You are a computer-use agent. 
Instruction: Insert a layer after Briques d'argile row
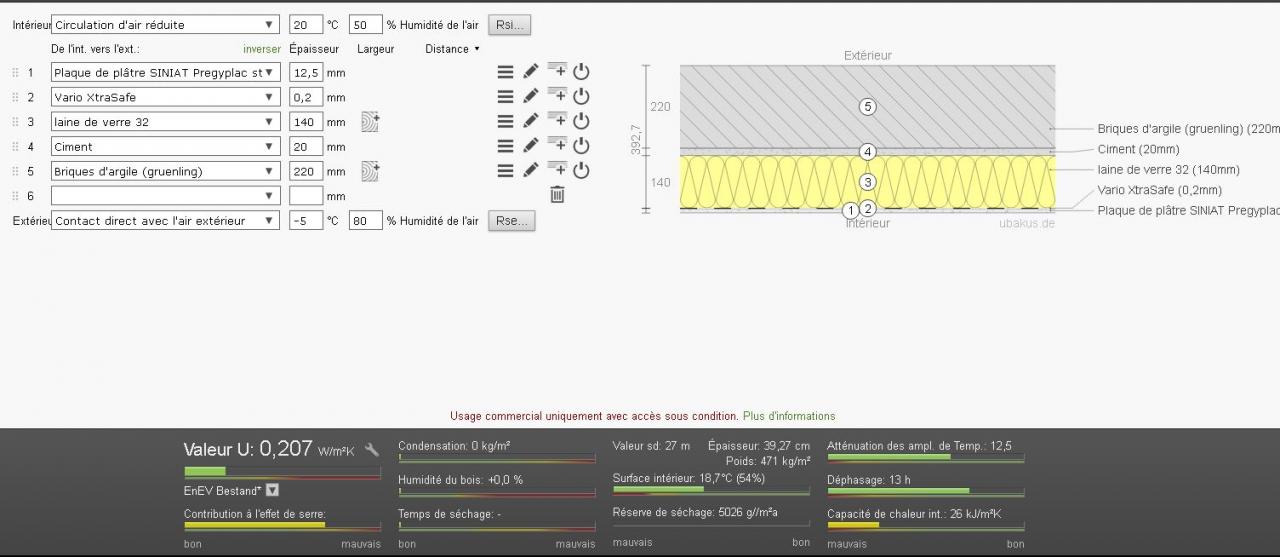point(557,170)
